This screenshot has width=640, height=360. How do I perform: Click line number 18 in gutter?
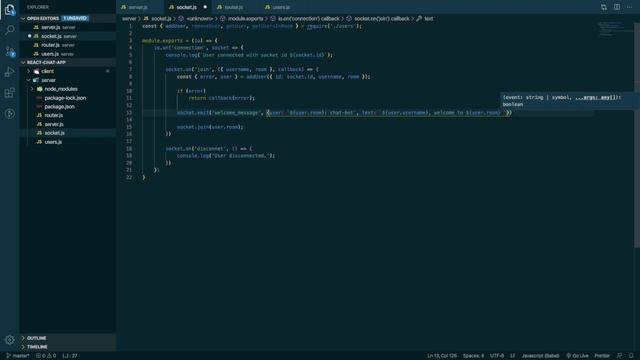(x=129, y=148)
